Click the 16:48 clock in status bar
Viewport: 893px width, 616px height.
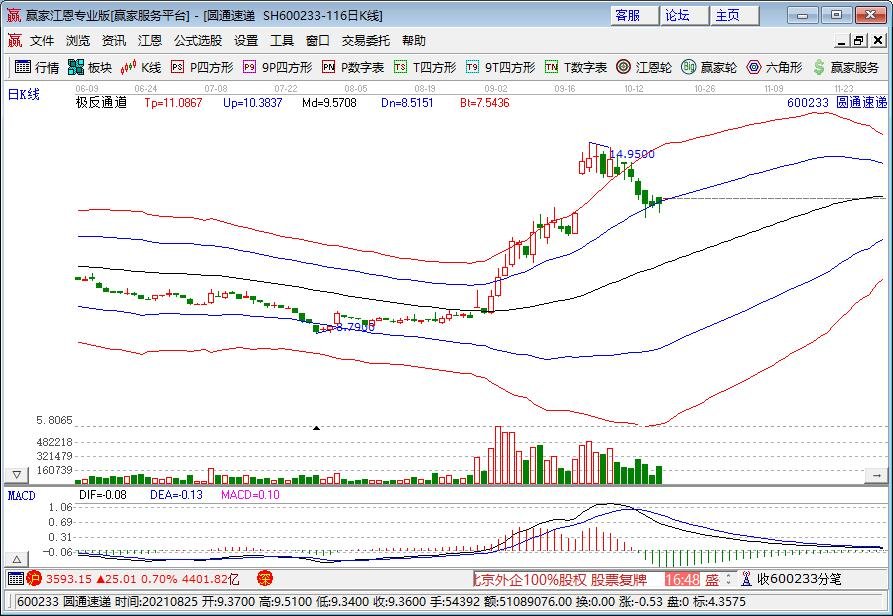pos(682,580)
